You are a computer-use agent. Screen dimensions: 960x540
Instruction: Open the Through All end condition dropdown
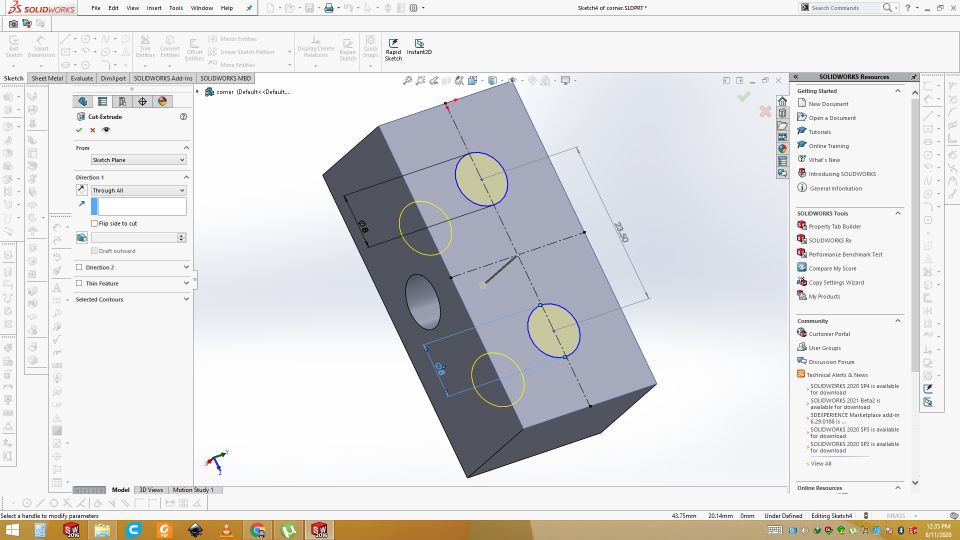(138, 190)
